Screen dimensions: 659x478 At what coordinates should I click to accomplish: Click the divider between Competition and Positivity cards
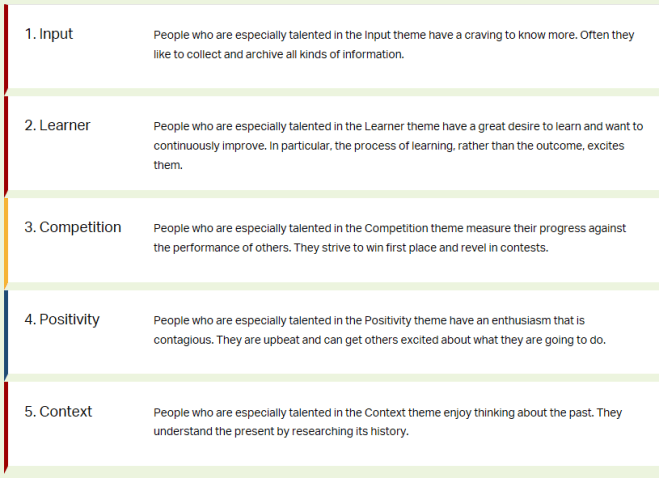(x=330, y=285)
